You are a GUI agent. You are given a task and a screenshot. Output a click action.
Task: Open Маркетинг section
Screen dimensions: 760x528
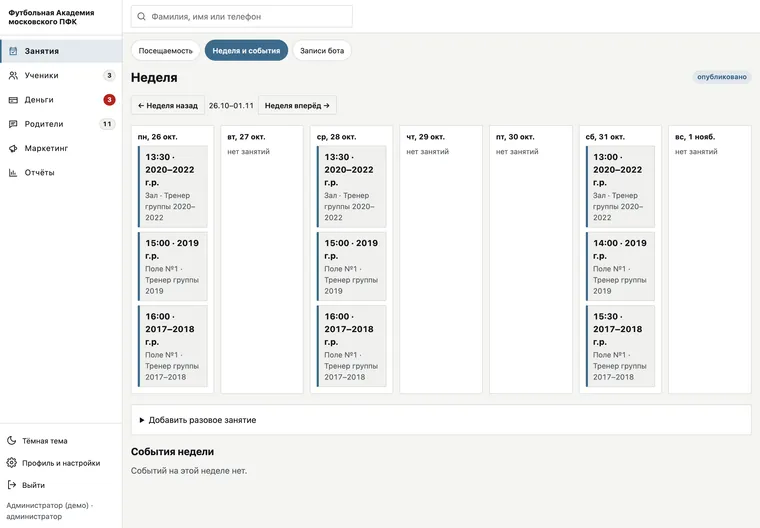tap(61, 148)
